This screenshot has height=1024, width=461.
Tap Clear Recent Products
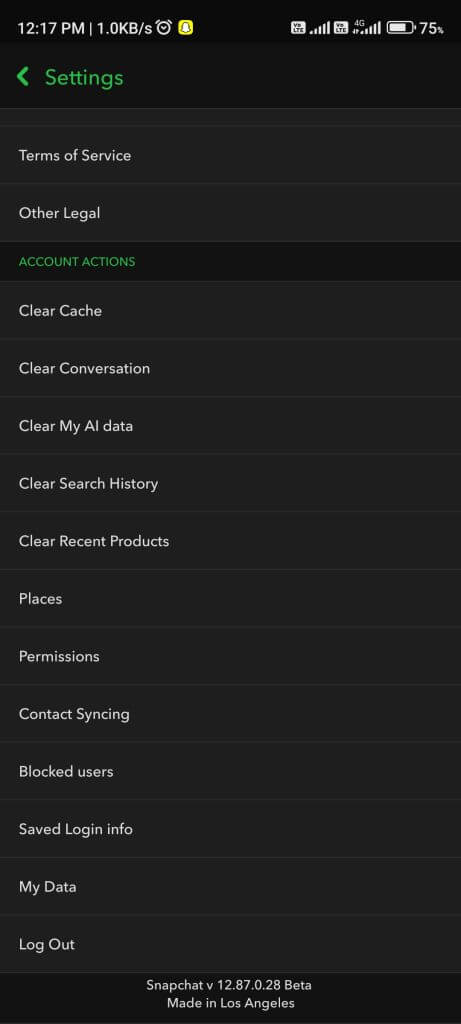click(230, 541)
